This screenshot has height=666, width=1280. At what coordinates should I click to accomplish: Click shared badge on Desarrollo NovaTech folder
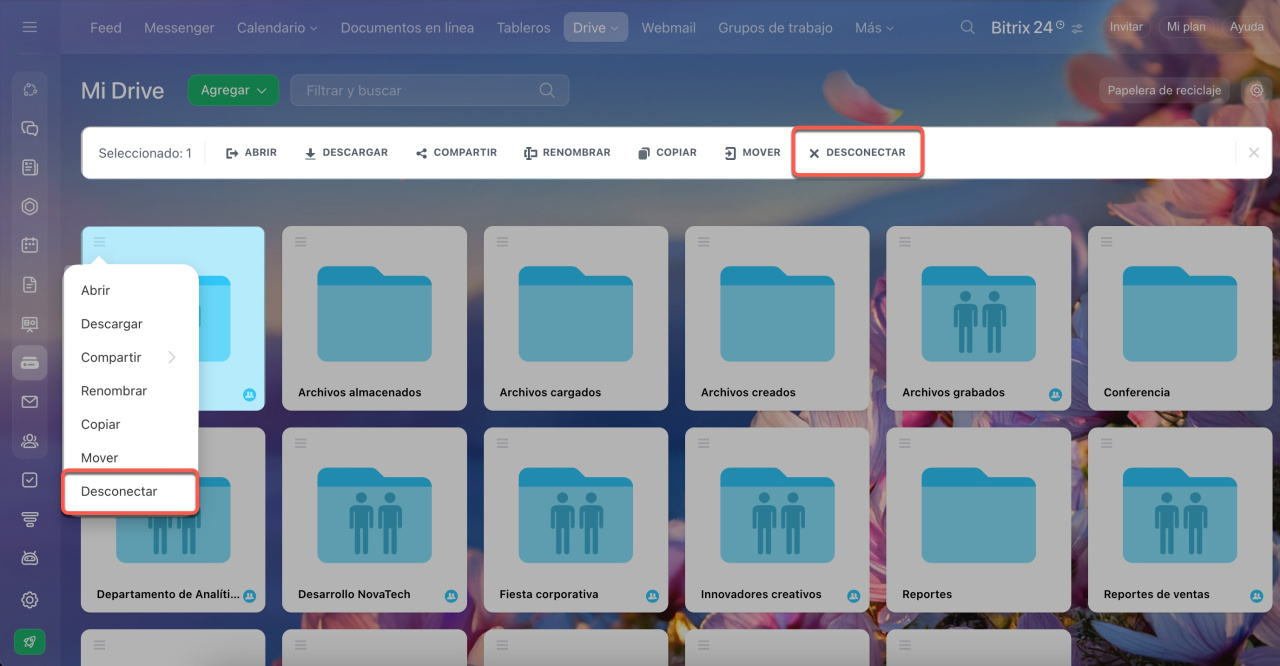451,596
